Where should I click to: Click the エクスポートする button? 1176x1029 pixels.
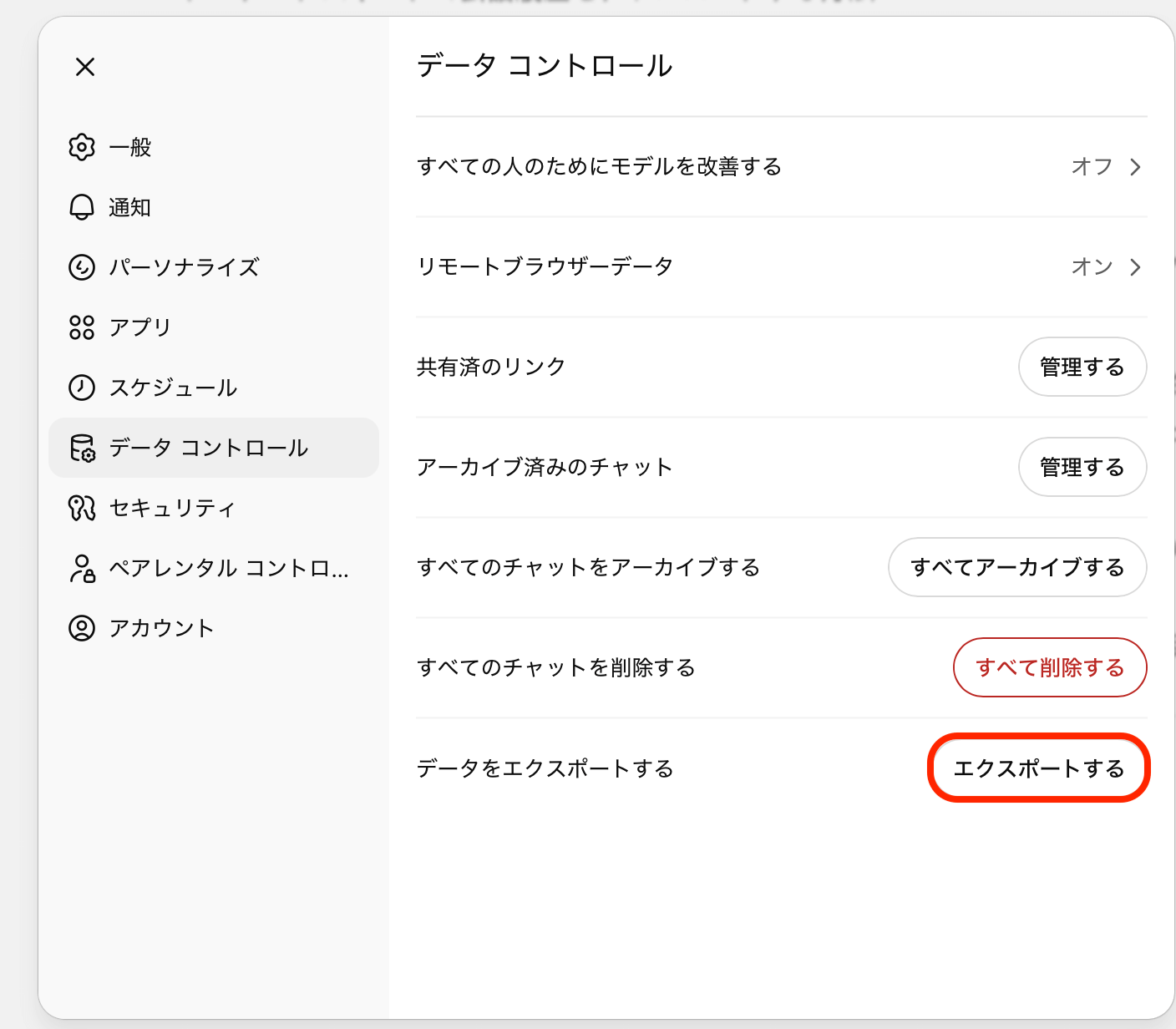point(1038,768)
